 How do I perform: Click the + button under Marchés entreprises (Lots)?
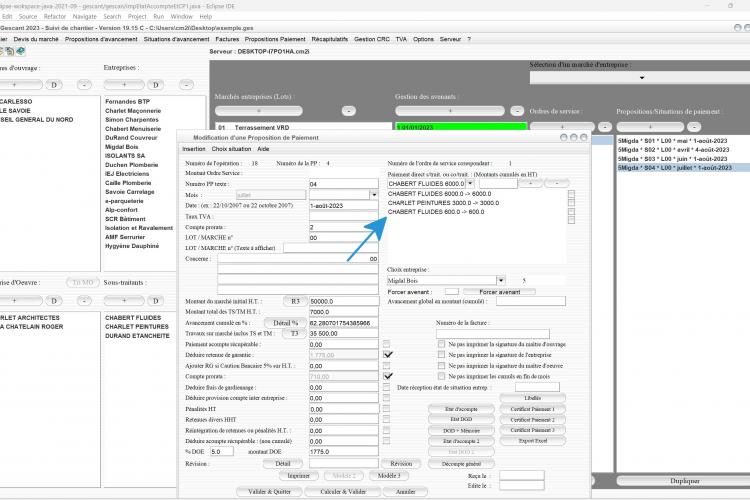coord(259,111)
